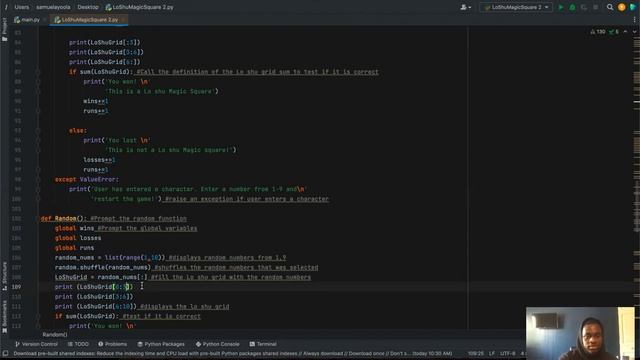Screen dimensions: 640x360
Task: Click the greyed-out Stop button
Action: coord(596,7)
